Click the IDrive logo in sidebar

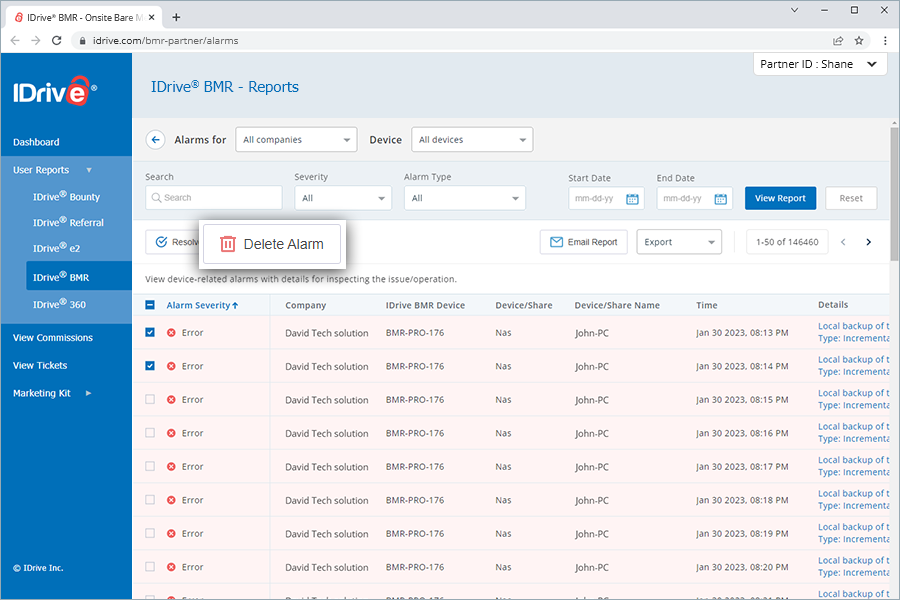coord(55,91)
